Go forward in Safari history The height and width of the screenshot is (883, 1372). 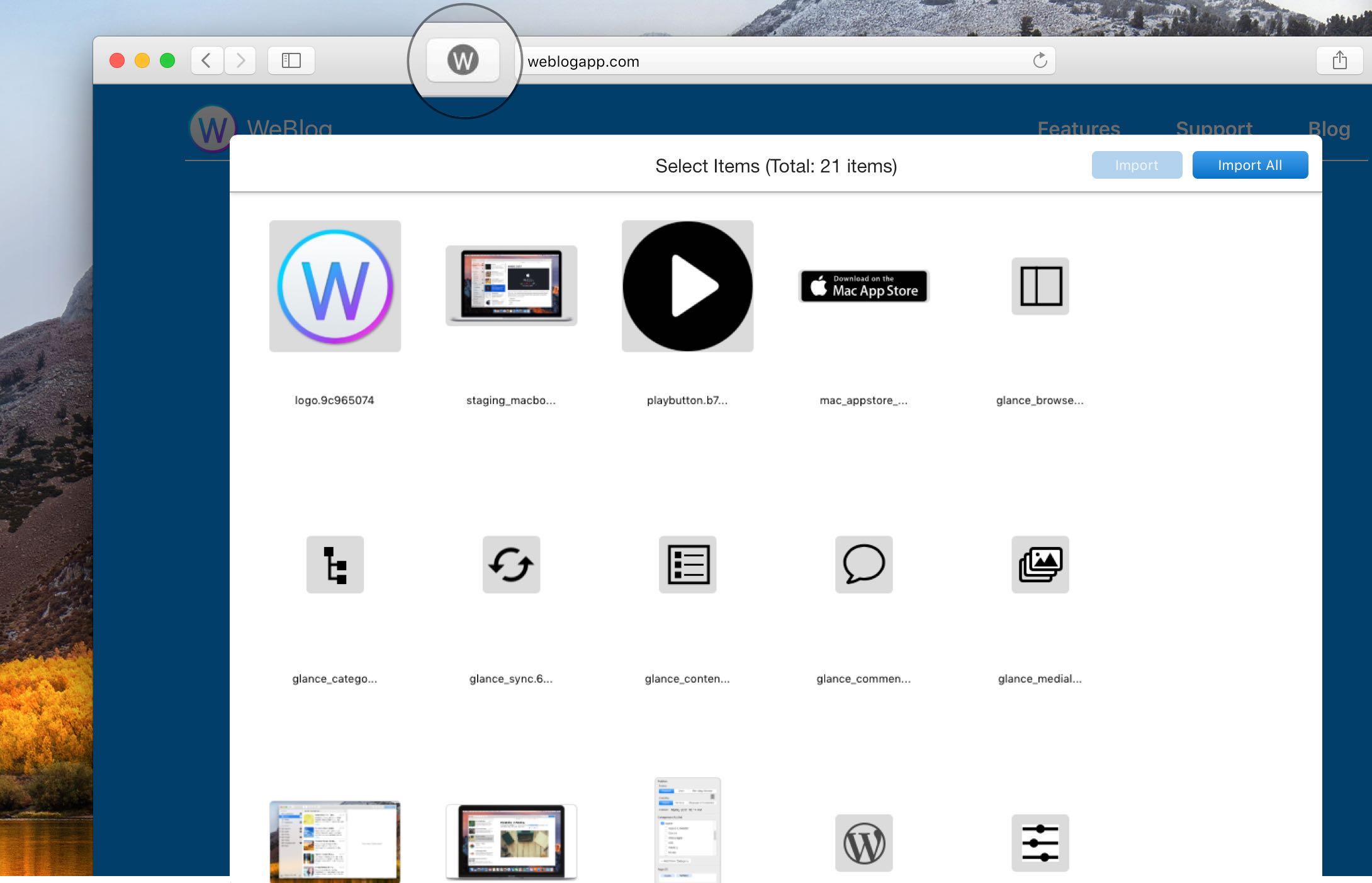tap(240, 60)
